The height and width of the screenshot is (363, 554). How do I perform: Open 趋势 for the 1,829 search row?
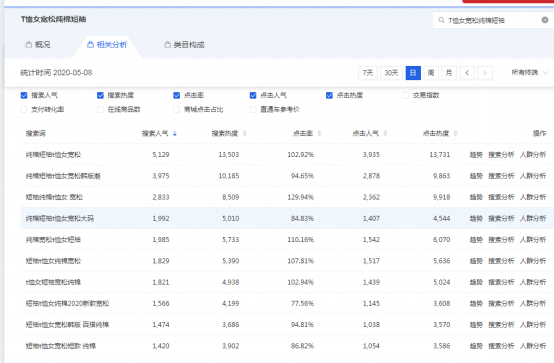point(476,261)
